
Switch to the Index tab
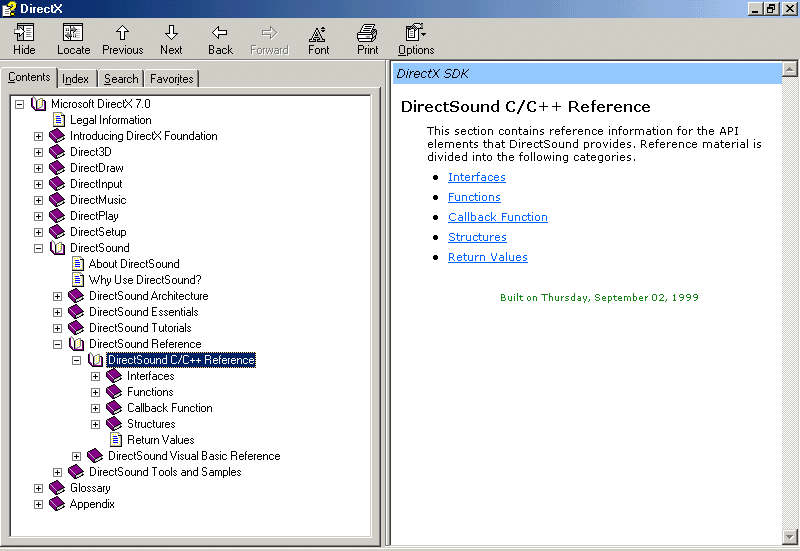75,79
